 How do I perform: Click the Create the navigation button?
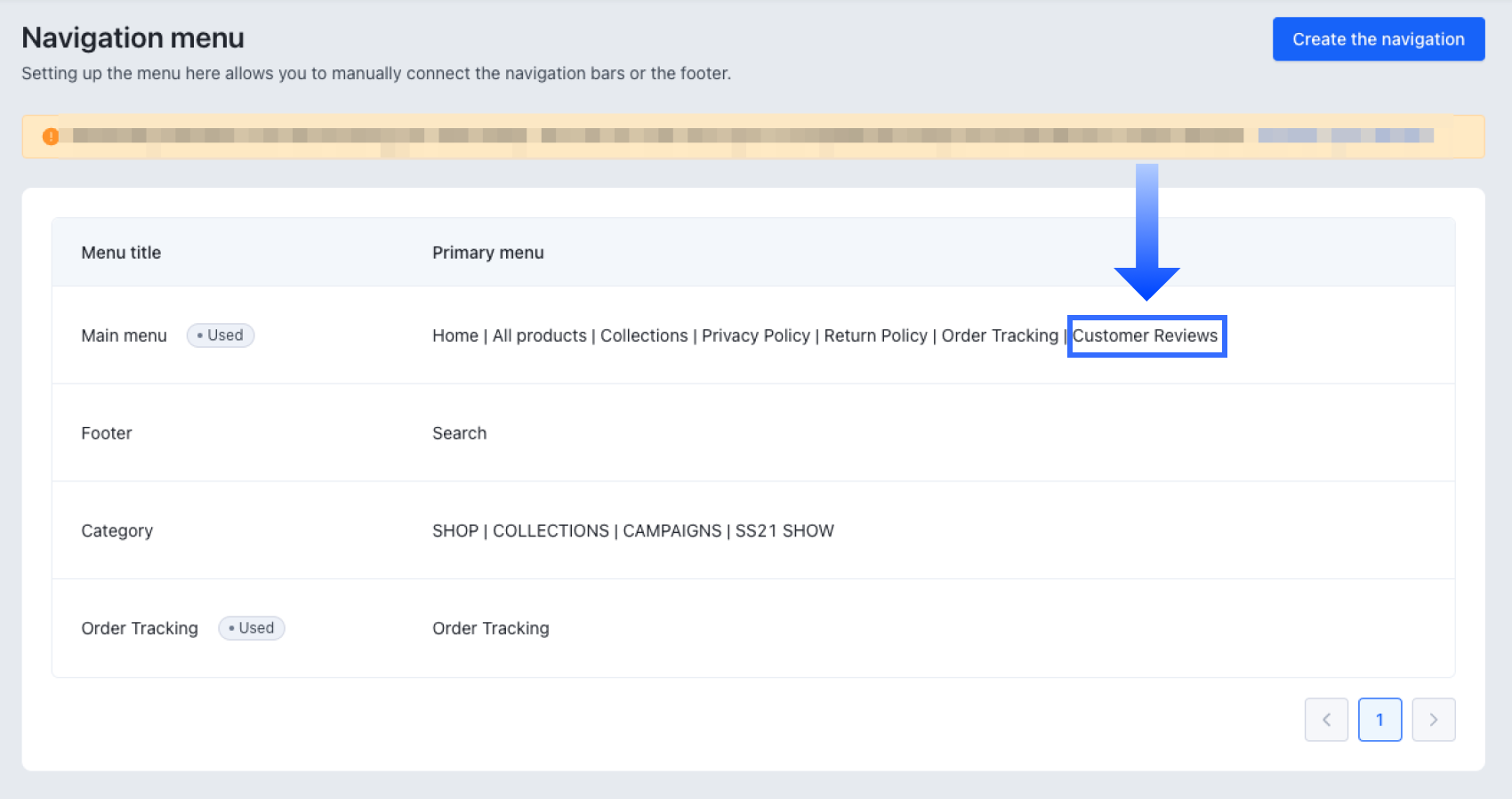[x=1379, y=39]
